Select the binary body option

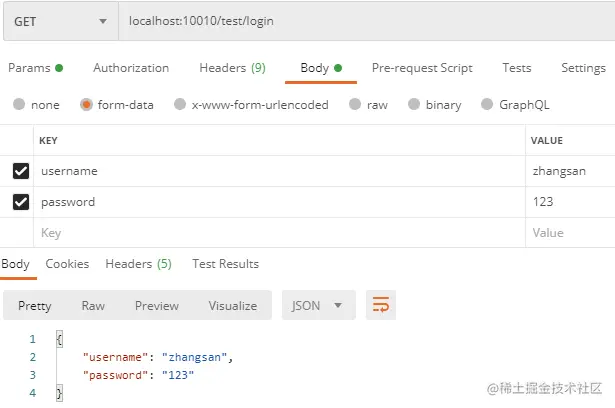pyautogui.click(x=414, y=104)
